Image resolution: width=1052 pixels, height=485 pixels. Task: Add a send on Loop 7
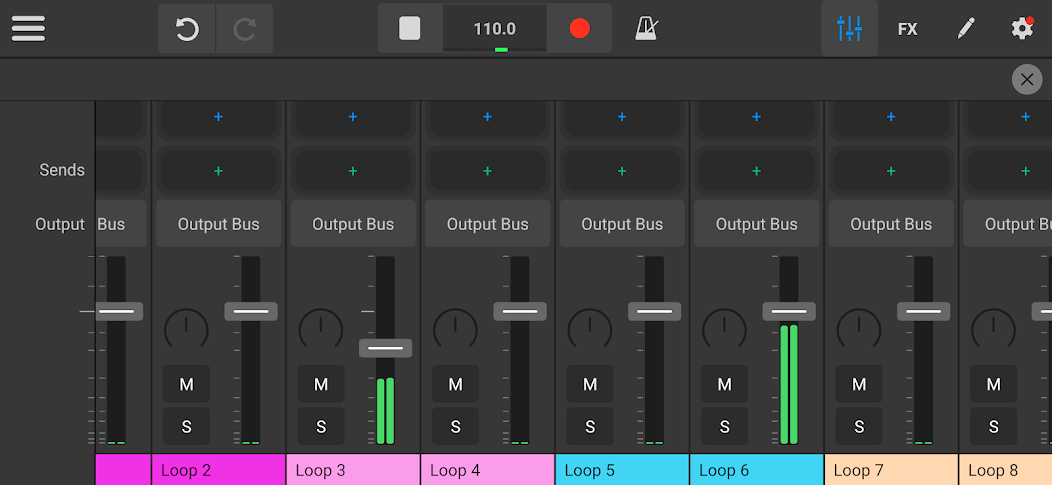pos(891,170)
